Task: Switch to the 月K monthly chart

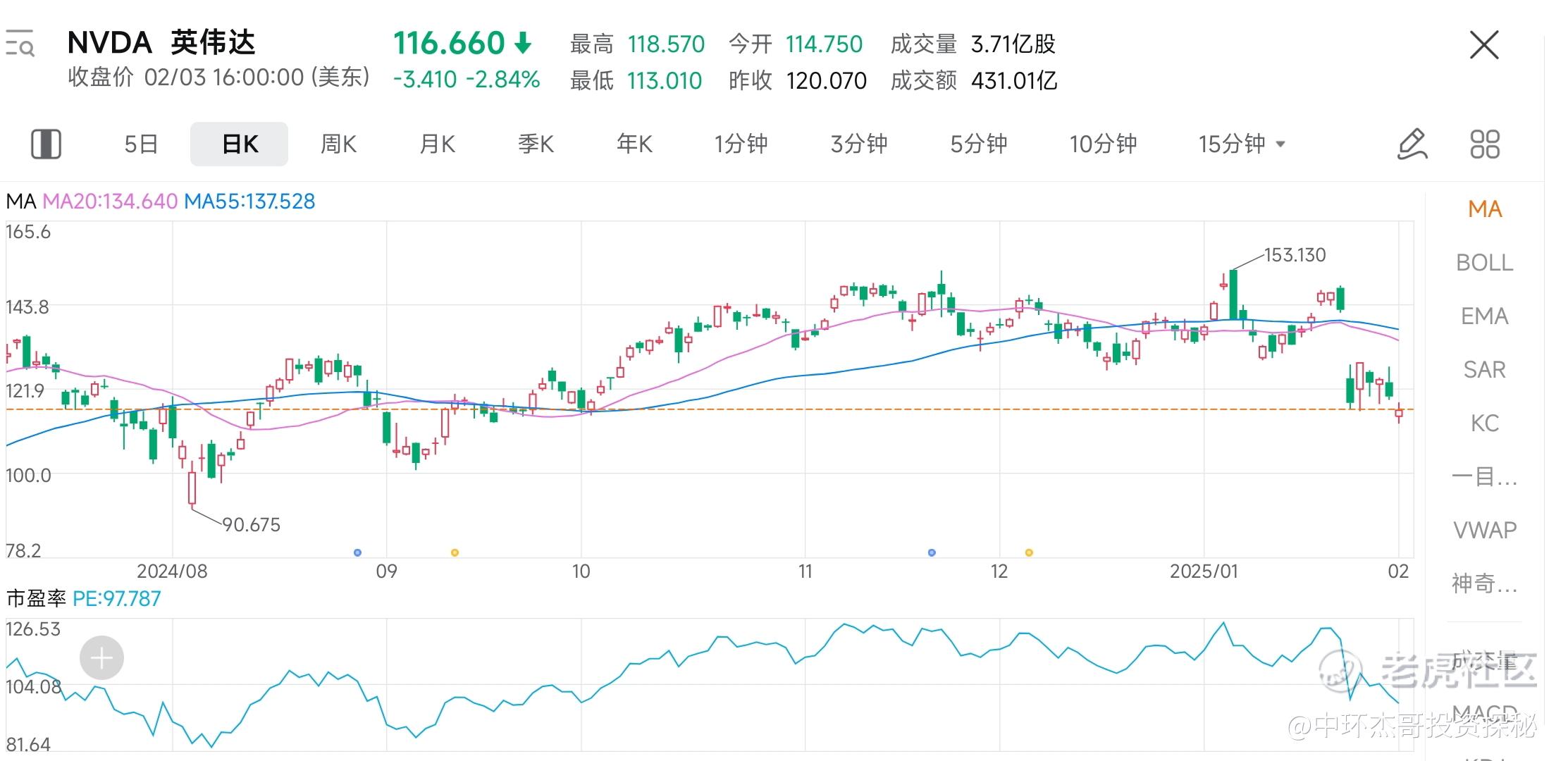Action: [437, 144]
